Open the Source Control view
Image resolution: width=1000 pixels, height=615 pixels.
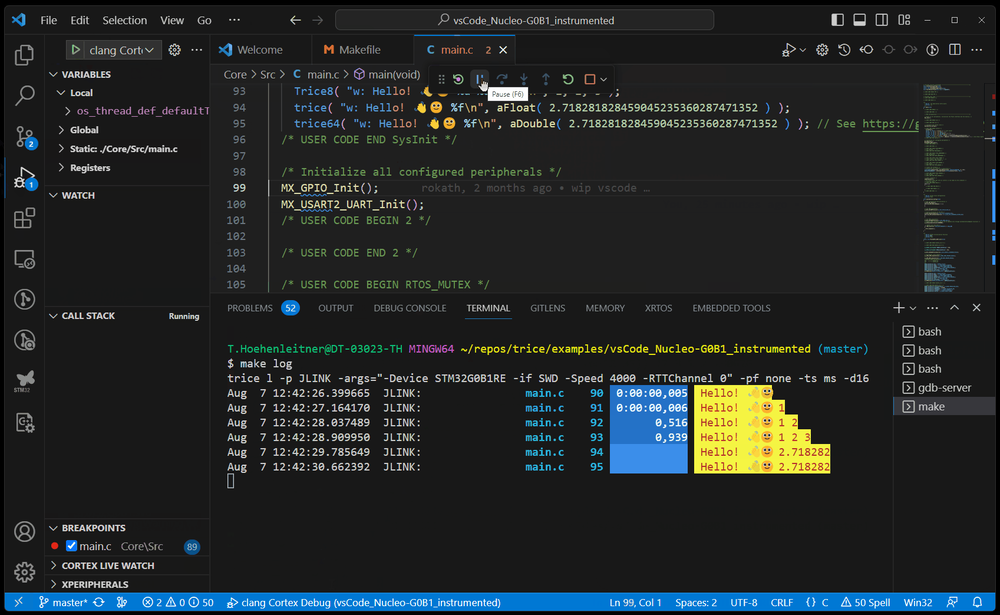click(x=24, y=137)
